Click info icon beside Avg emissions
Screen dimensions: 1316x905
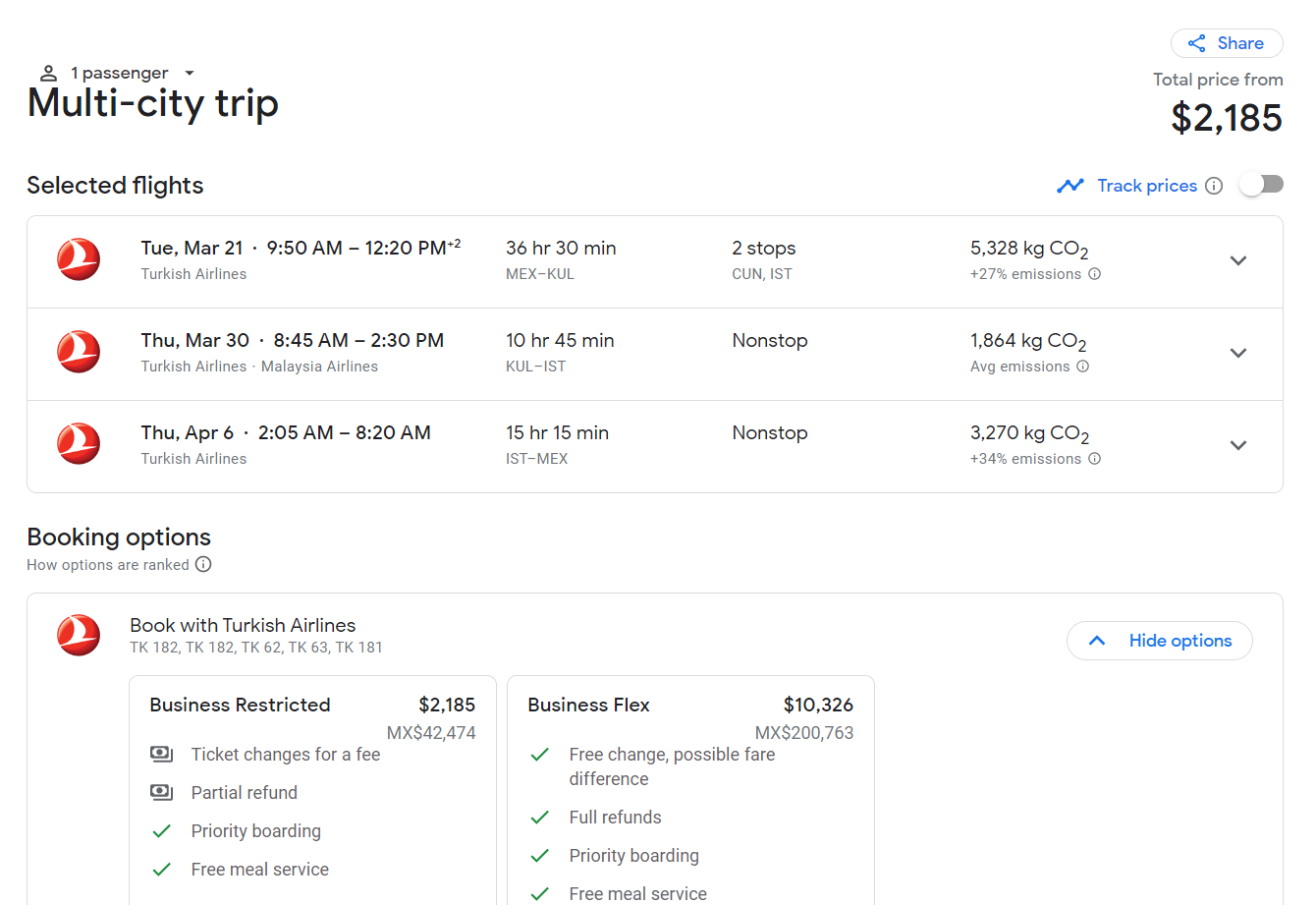point(1083,367)
